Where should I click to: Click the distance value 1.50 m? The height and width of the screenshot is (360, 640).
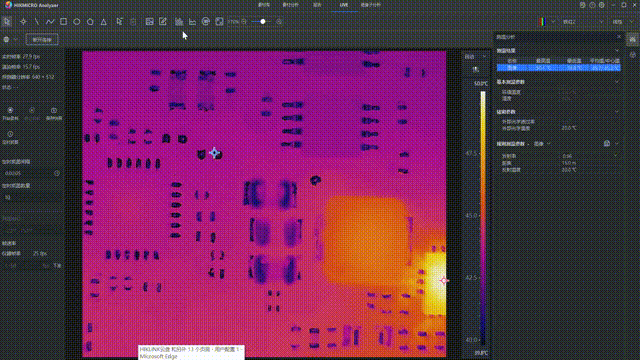pos(569,163)
